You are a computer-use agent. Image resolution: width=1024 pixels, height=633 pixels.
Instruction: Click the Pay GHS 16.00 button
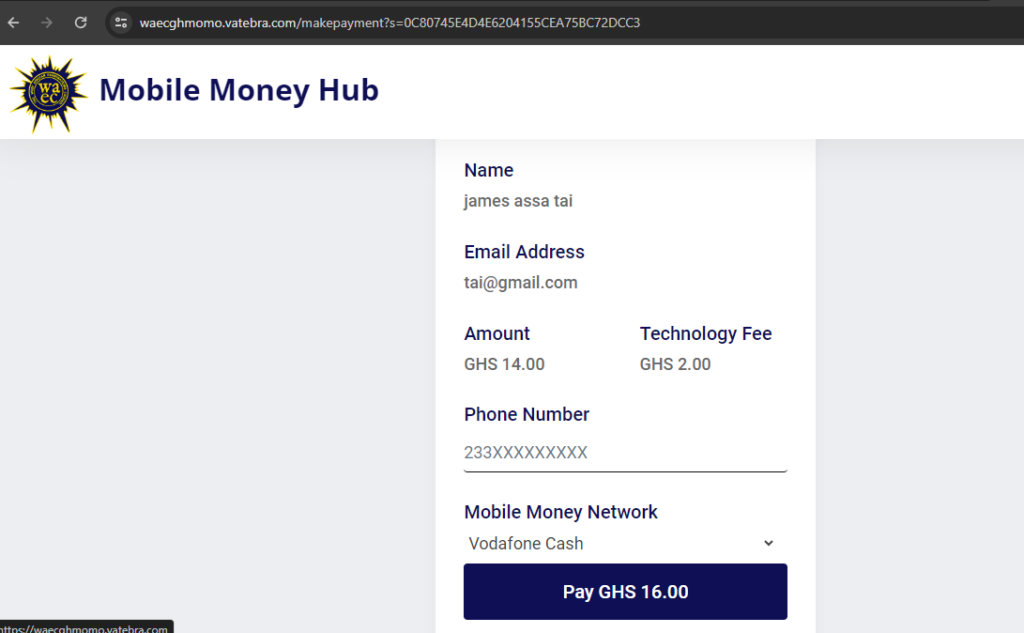click(625, 592)
